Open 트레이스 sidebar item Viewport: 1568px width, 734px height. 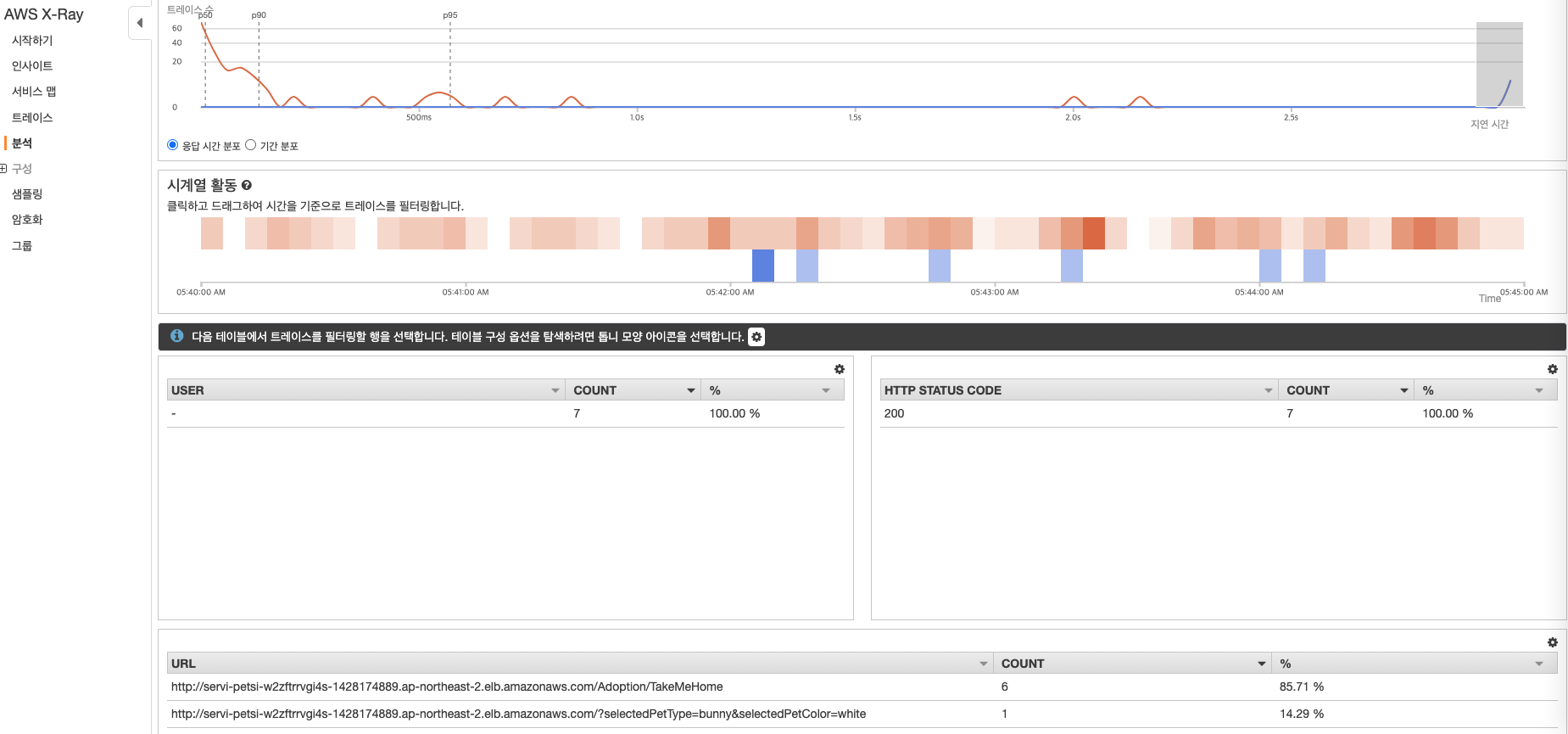coord(32,118)
